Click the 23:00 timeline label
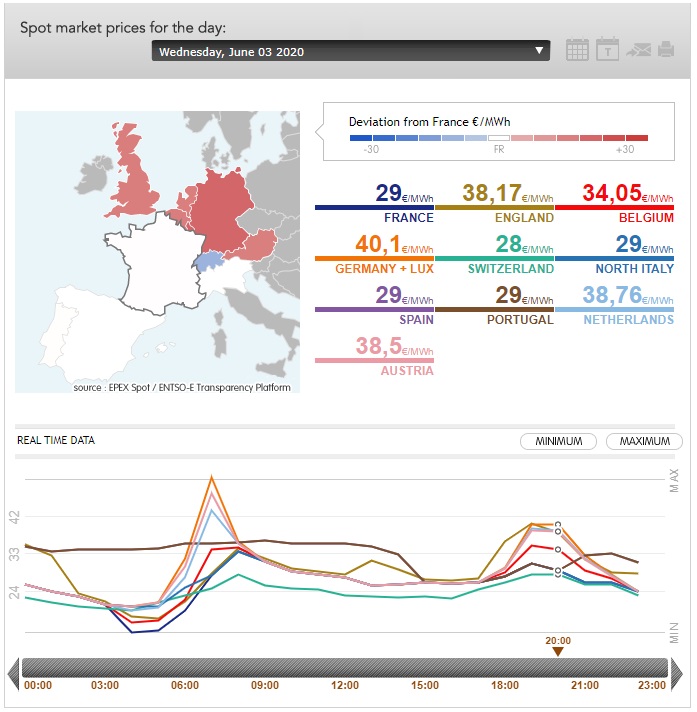 [652, 685]
